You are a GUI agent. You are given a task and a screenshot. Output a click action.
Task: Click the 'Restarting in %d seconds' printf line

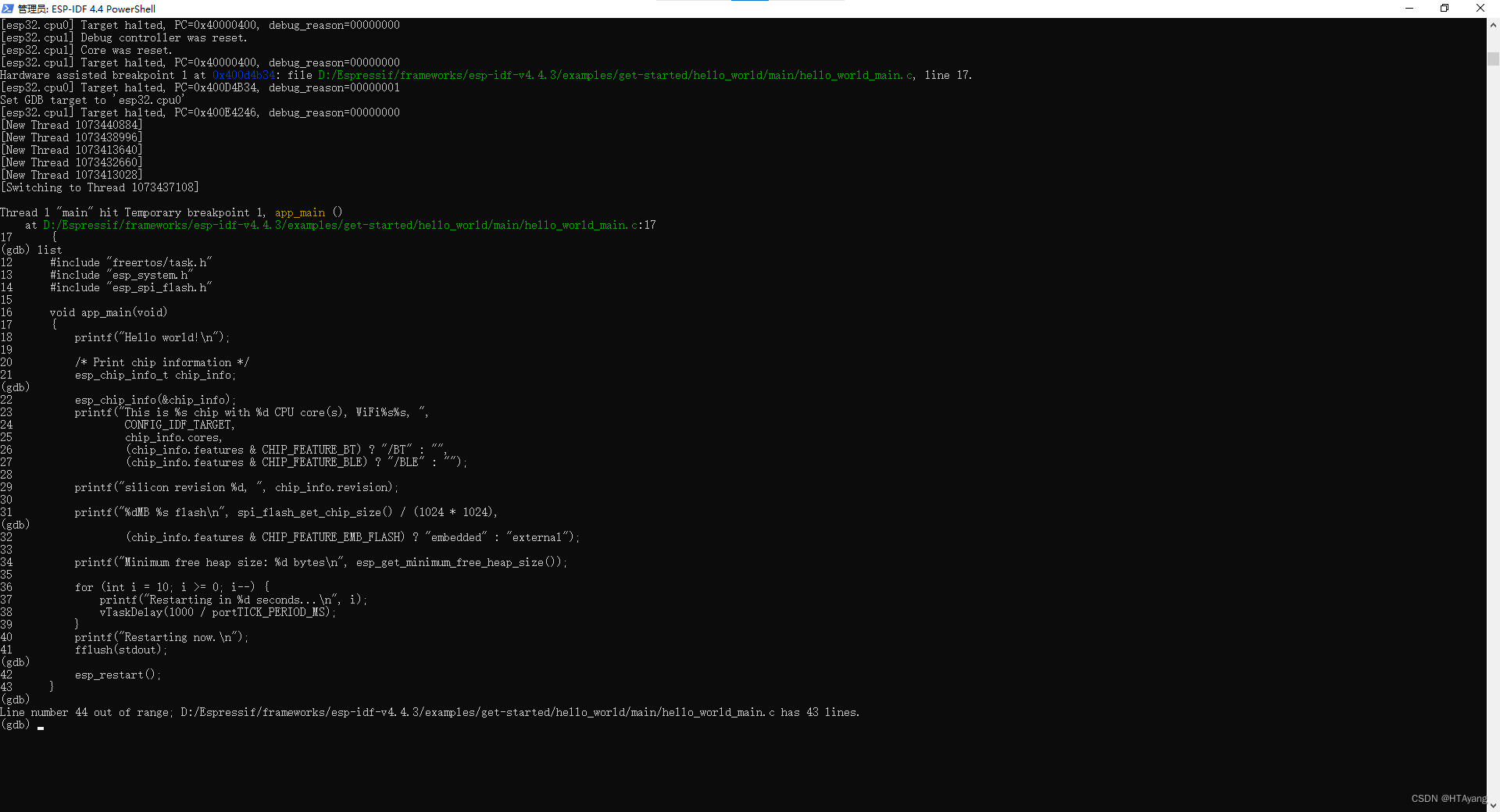pyautogui.click(x=233, y=600)
